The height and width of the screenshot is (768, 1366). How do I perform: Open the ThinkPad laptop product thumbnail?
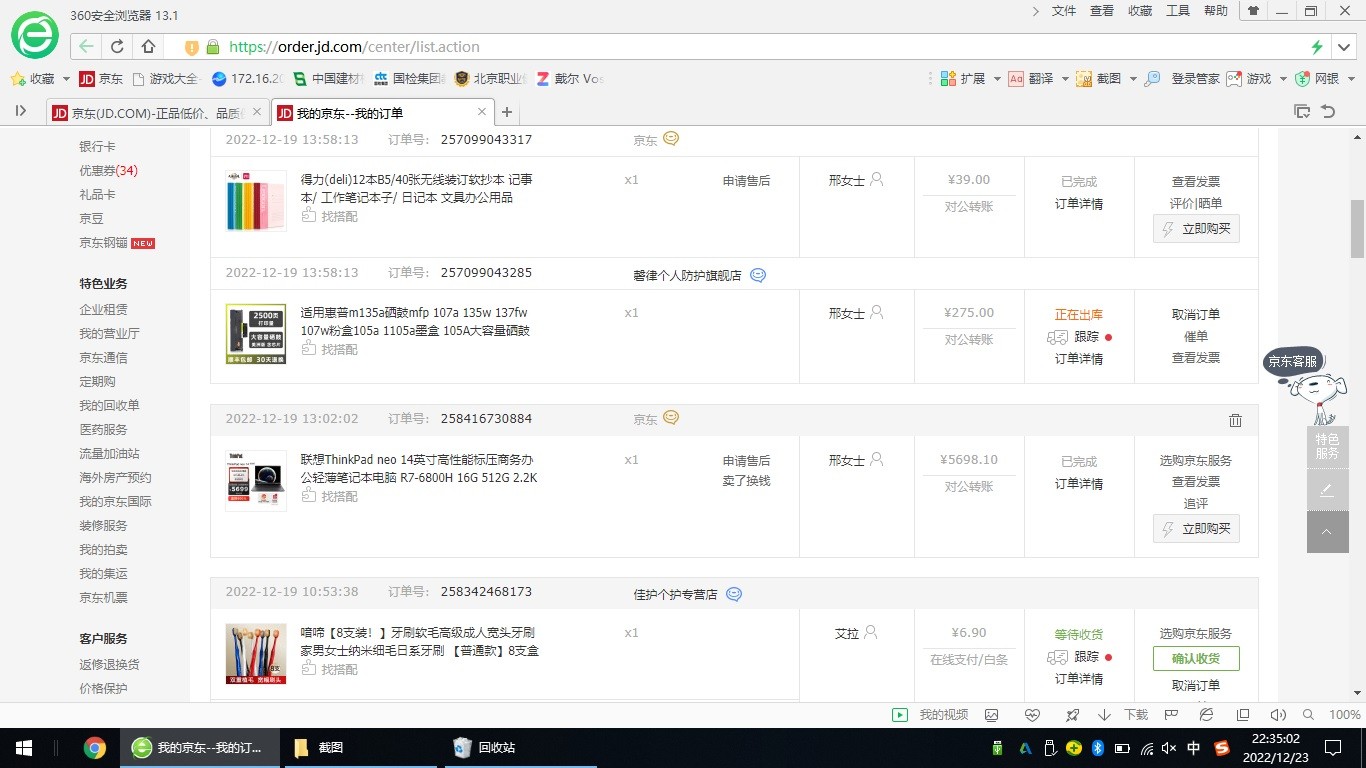point(256,481)
